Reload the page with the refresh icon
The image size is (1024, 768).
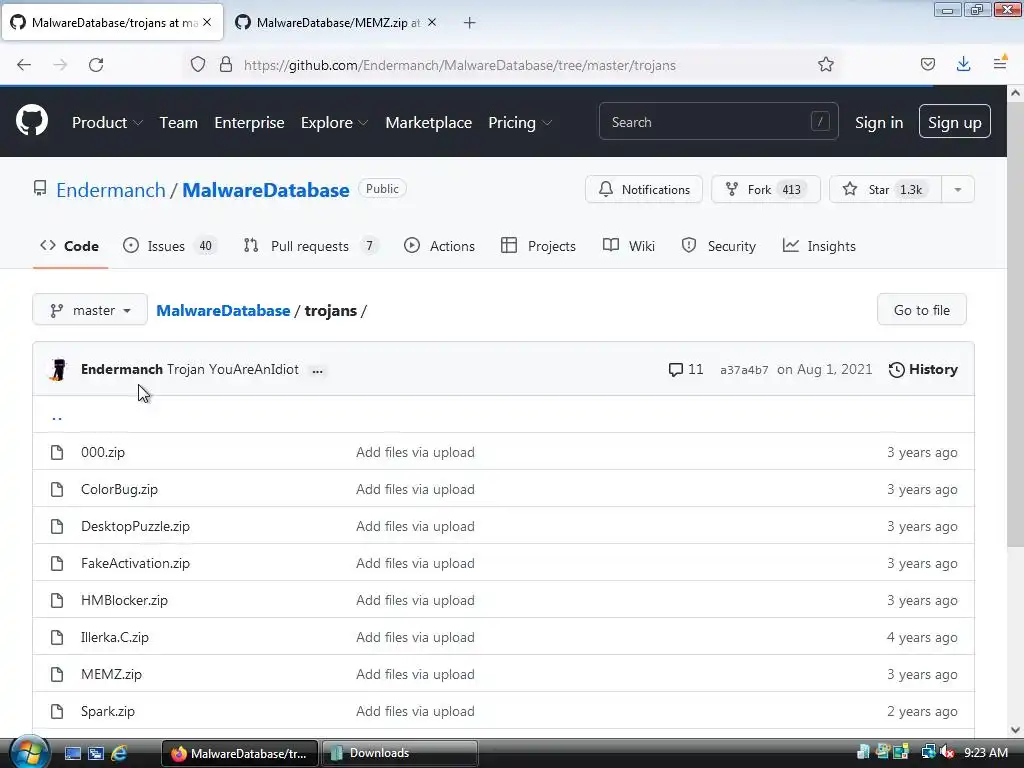coord(96,65)
